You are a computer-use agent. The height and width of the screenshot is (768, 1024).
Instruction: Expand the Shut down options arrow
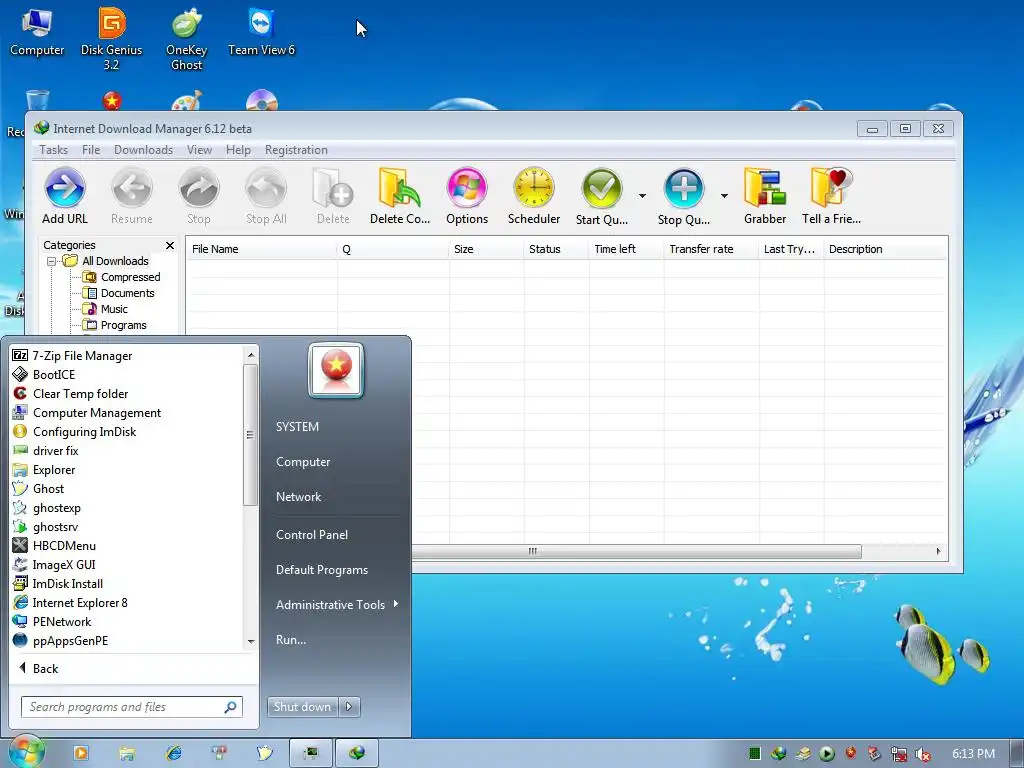pyautogui.click(x=349, y=707)
